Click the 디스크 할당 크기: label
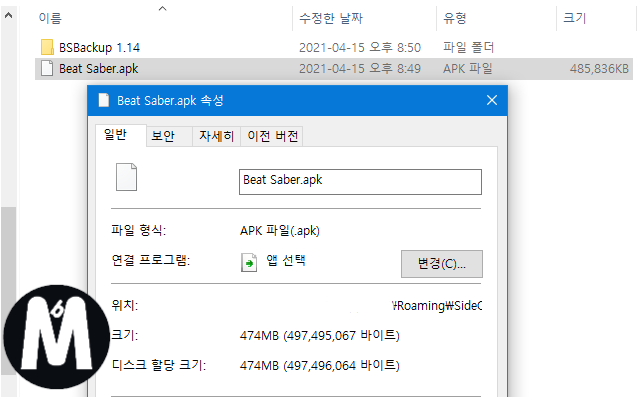642x397 pixels. 159,365
